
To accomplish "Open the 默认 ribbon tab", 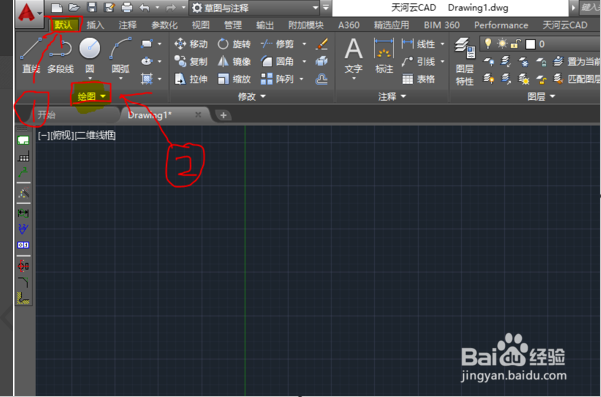I will pyautogui.click(x=64, y=25).
